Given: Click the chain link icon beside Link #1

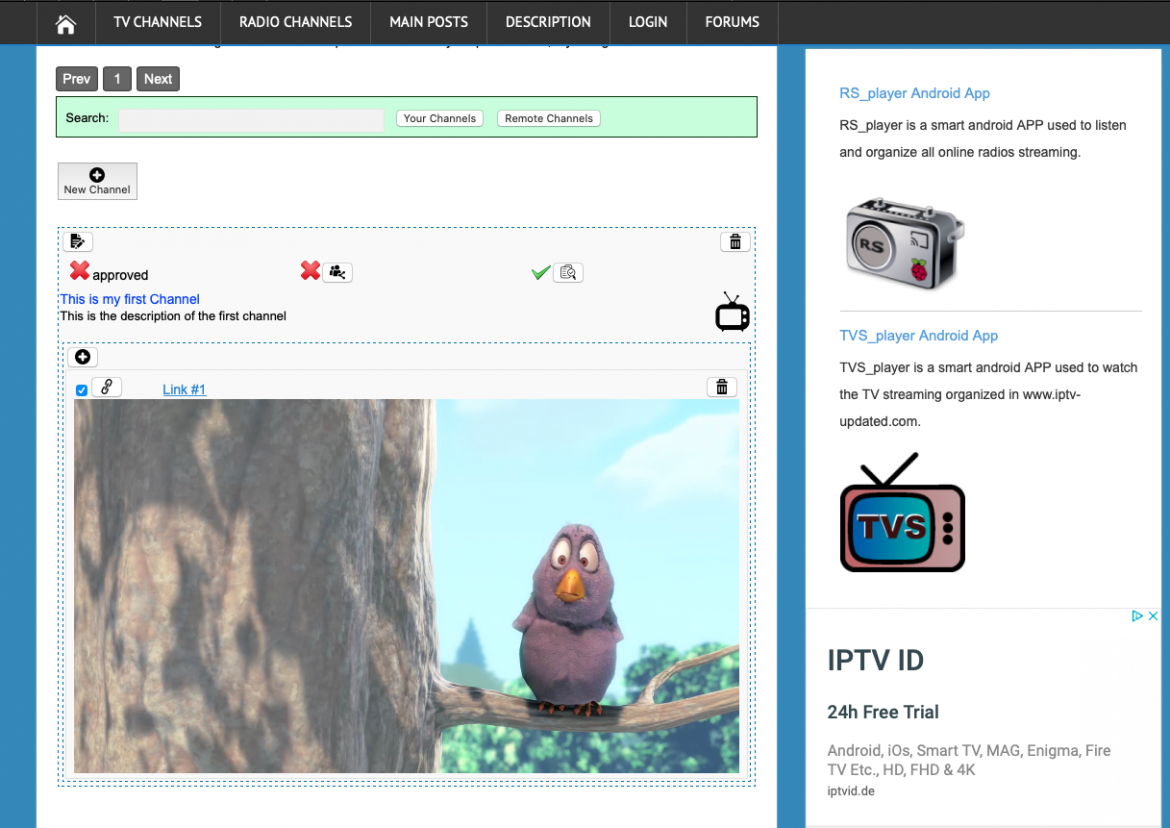Looking at the screenshot, I should pyautogui.click(x=106, y=386).
